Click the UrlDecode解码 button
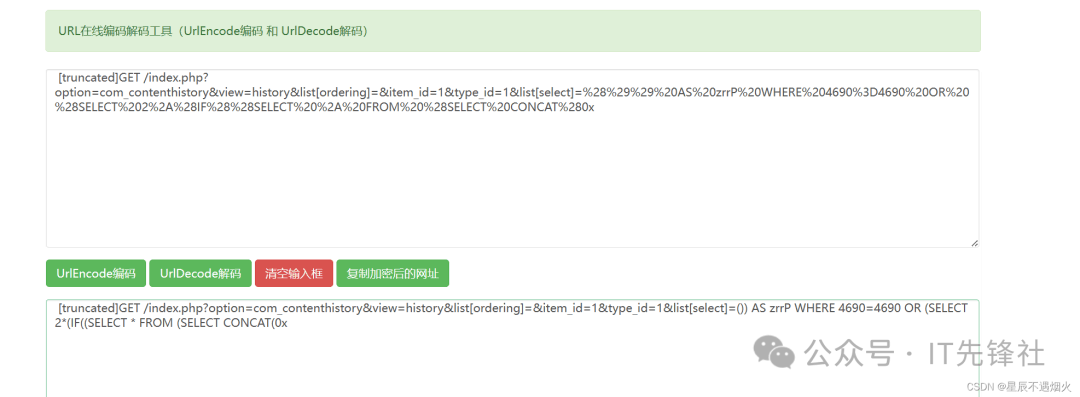1080x397 pixels. (200, 273)
